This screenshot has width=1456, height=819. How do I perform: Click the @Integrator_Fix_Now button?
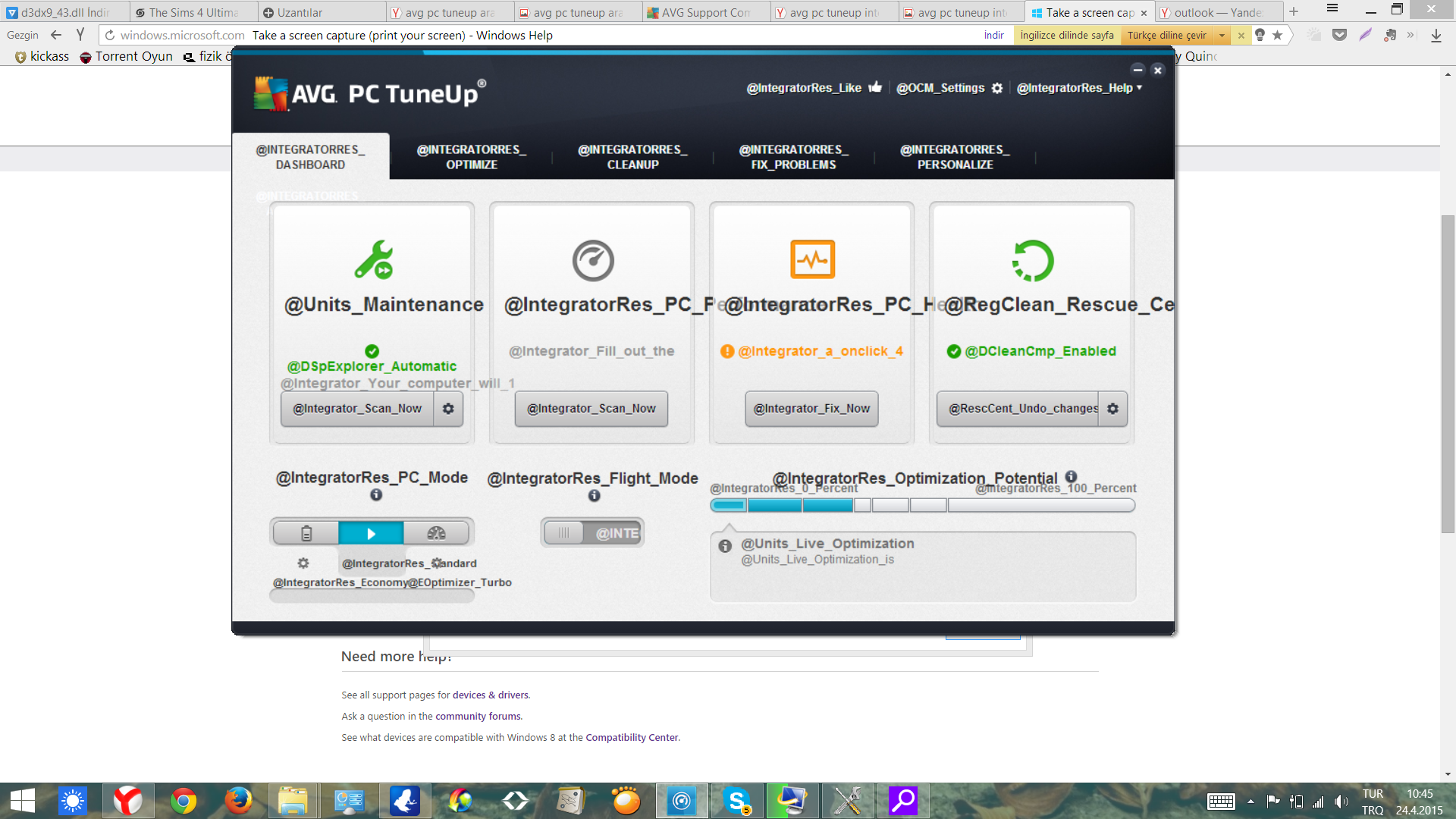(x=811, y=409)
